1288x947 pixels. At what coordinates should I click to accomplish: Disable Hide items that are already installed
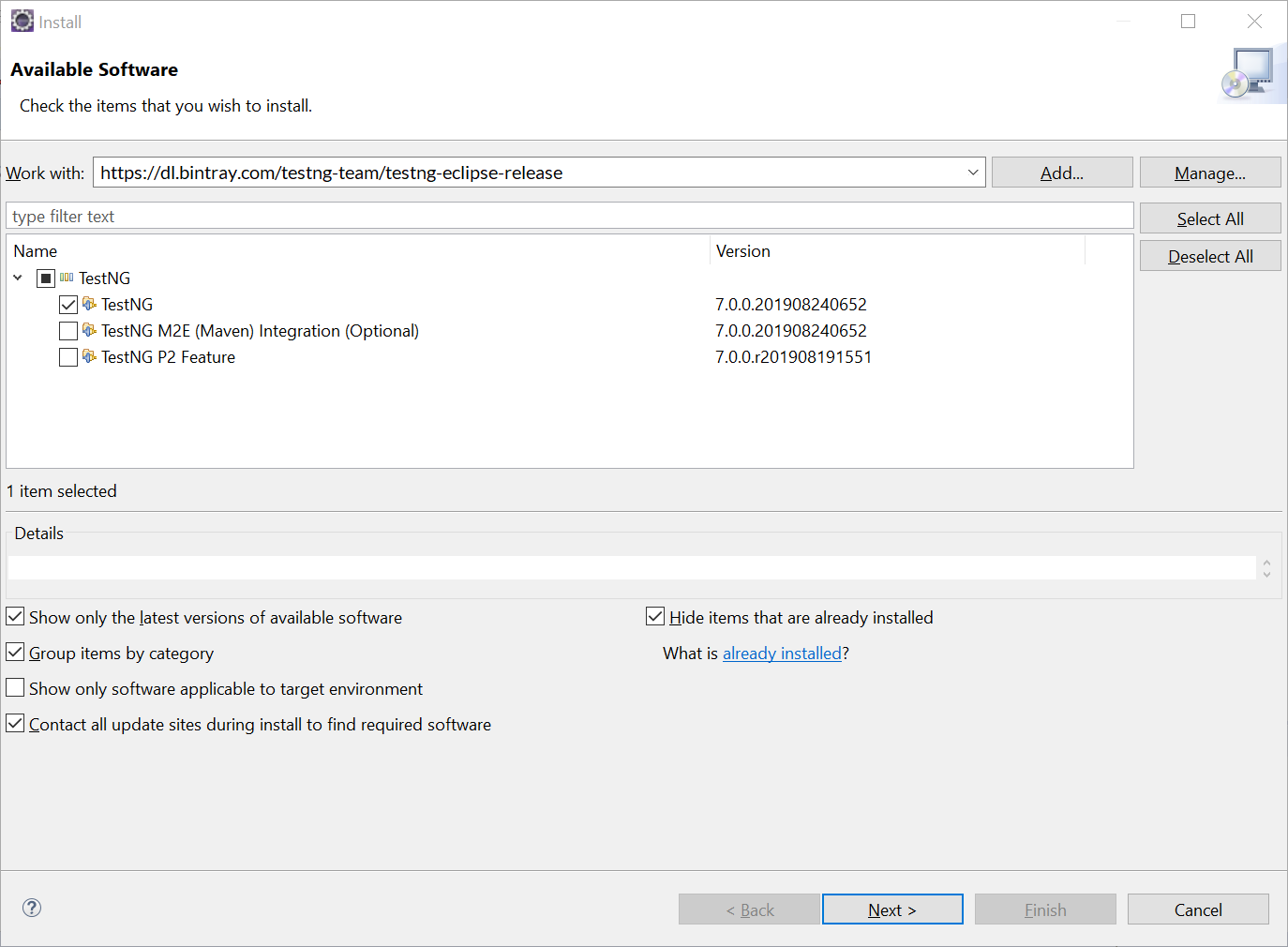tap(654, 615)
